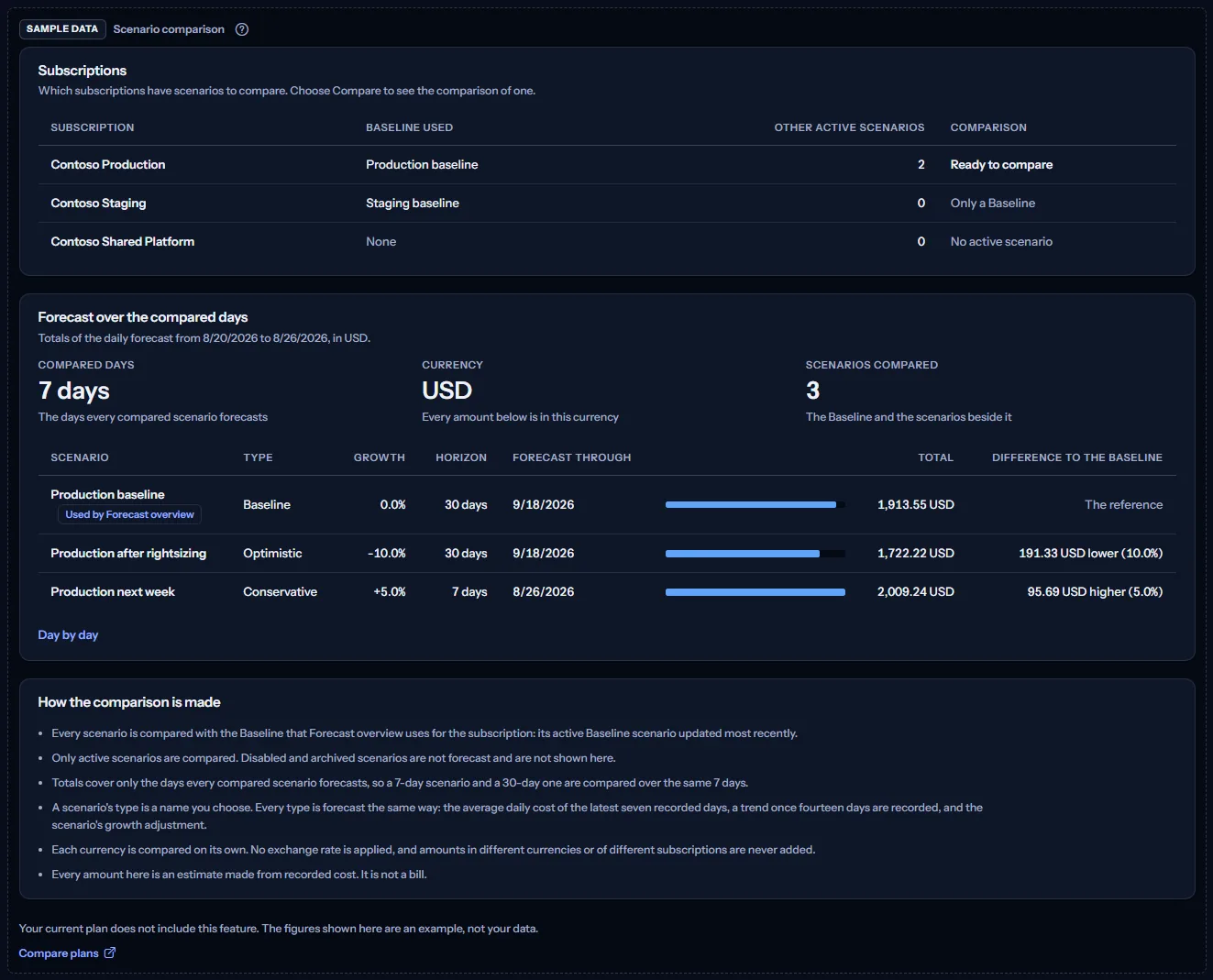
Task: Click the -10.0% growth value
Action: pyautogui.click(x=387, y=554)
